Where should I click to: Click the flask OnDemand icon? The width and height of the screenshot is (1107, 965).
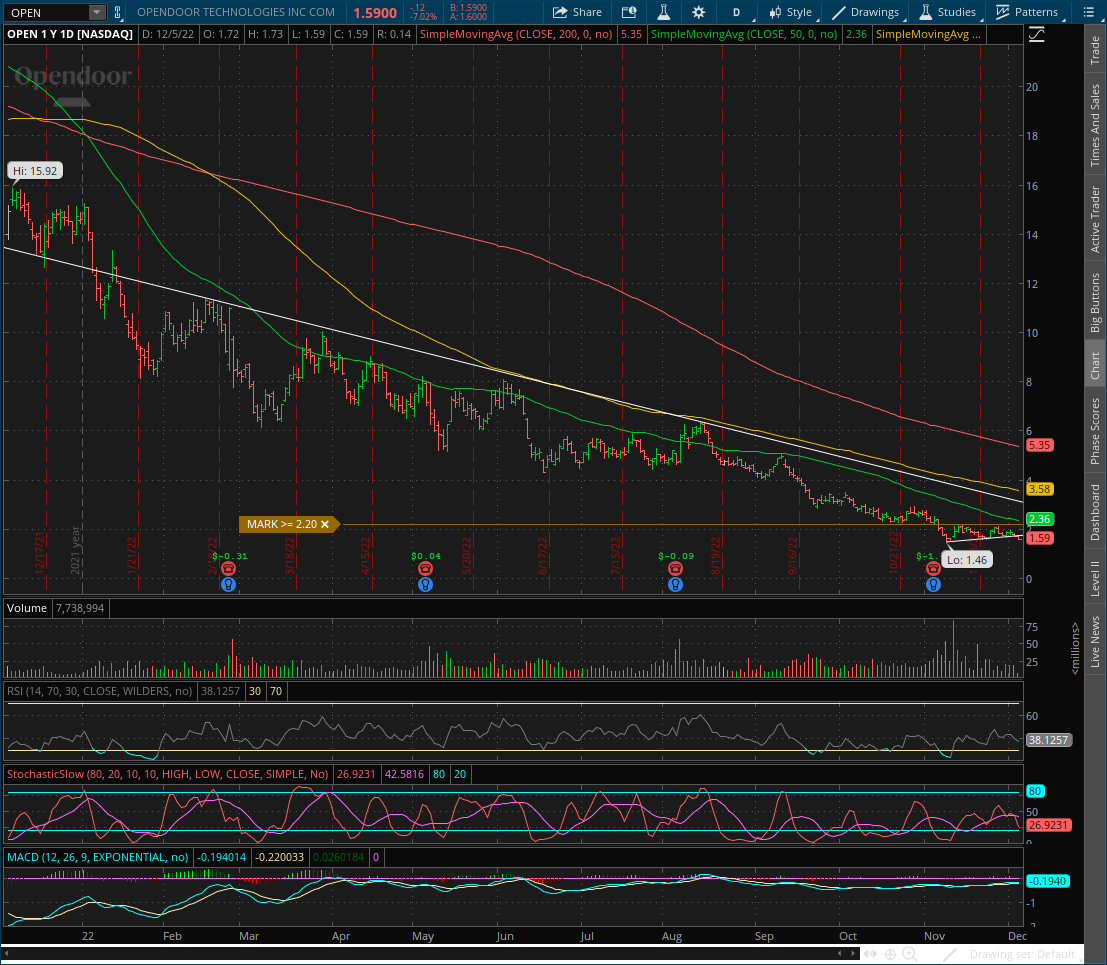(664, 12)
